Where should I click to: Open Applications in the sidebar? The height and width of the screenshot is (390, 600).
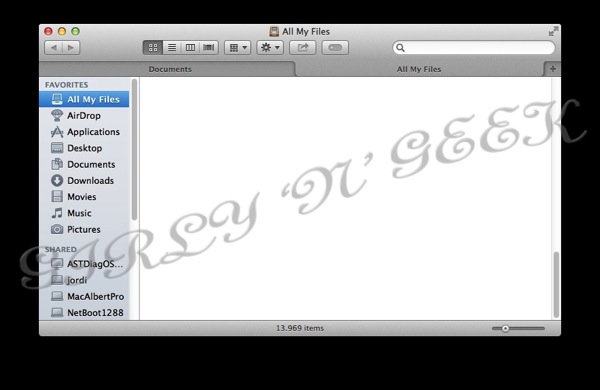point(84,132)
